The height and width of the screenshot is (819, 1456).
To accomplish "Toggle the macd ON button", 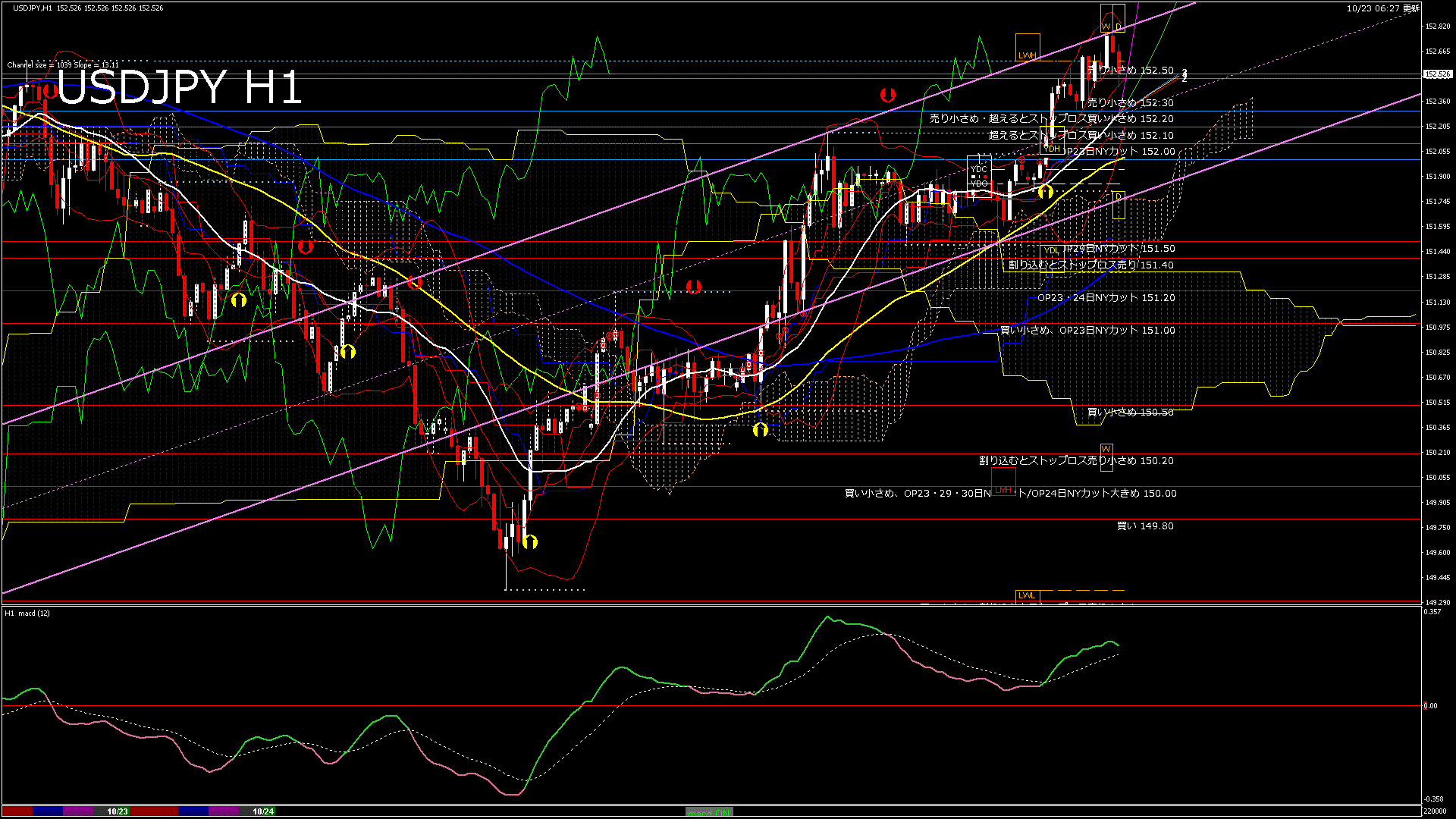I will (709, 812).
